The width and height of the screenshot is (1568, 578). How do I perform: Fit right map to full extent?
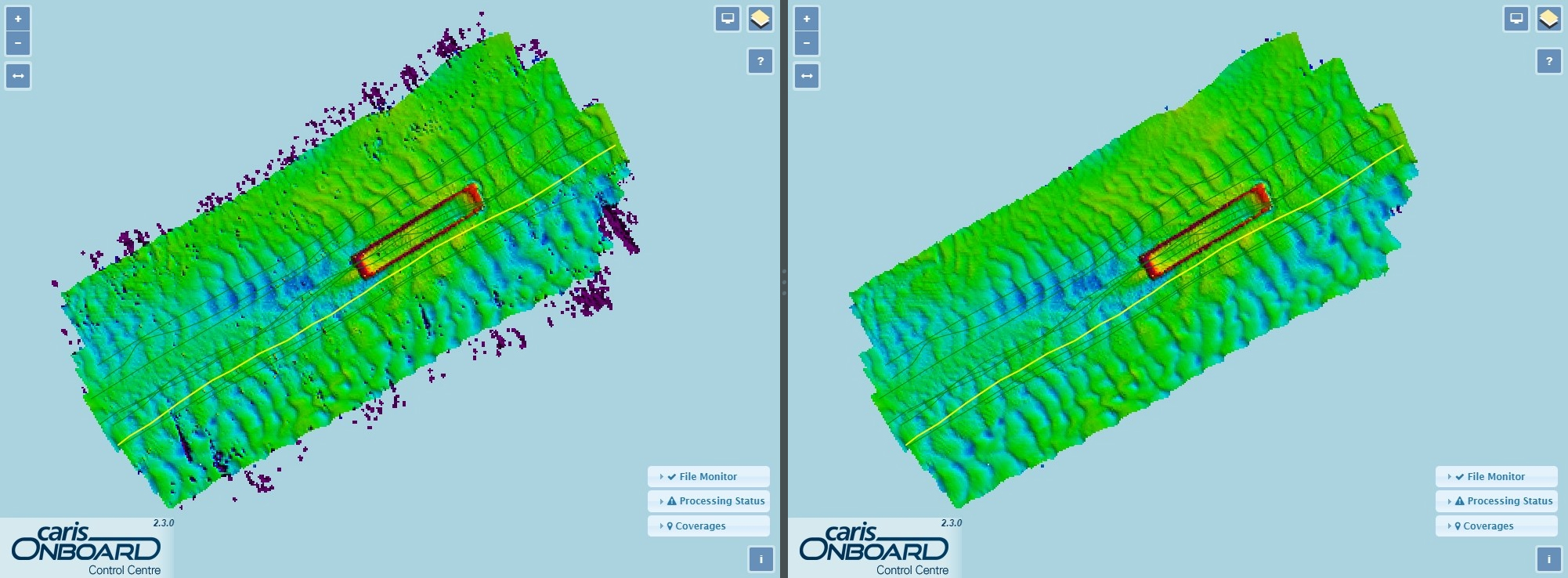coord(807,76)
